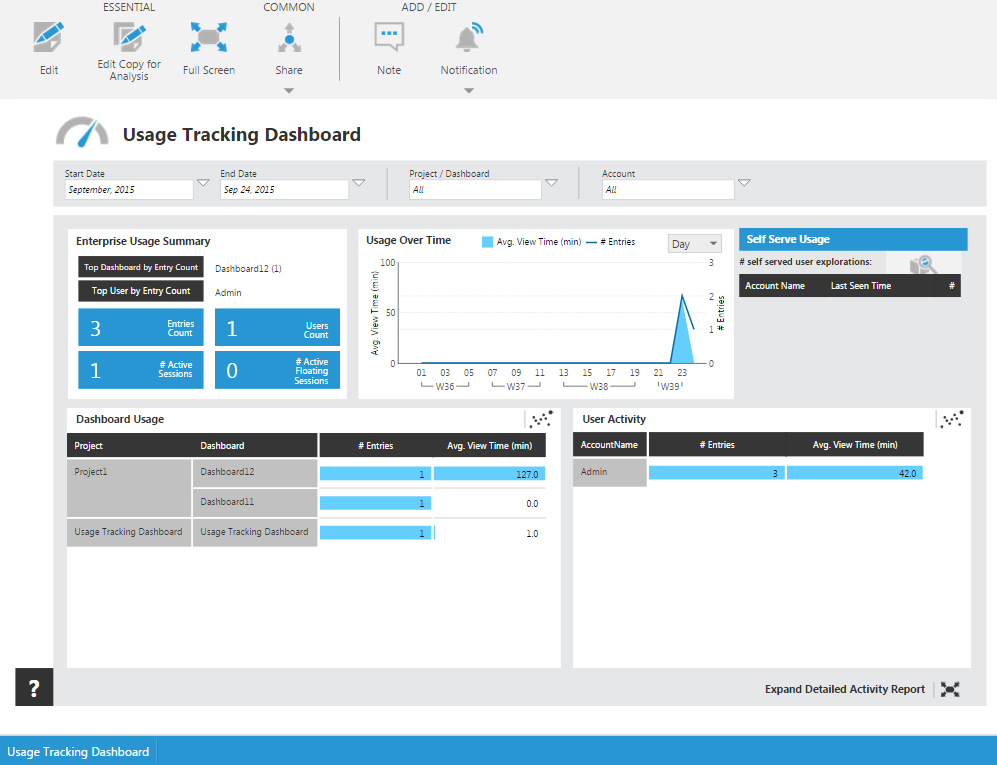Select Usage Tracking Dashboard project cell
Screen dimensions: 997x765
[129, 532]
